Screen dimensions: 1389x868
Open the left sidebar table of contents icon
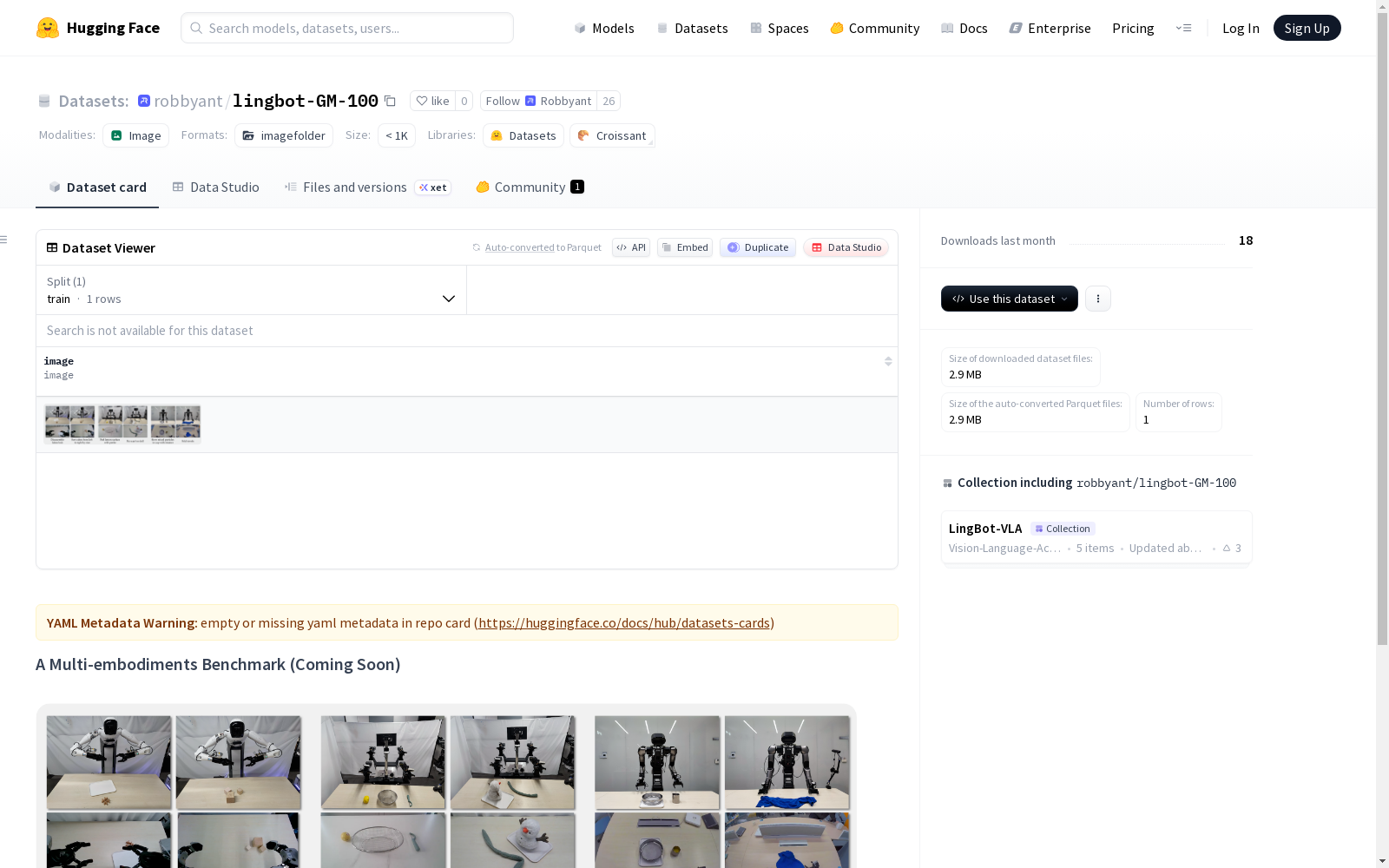(x=4, y=240)
